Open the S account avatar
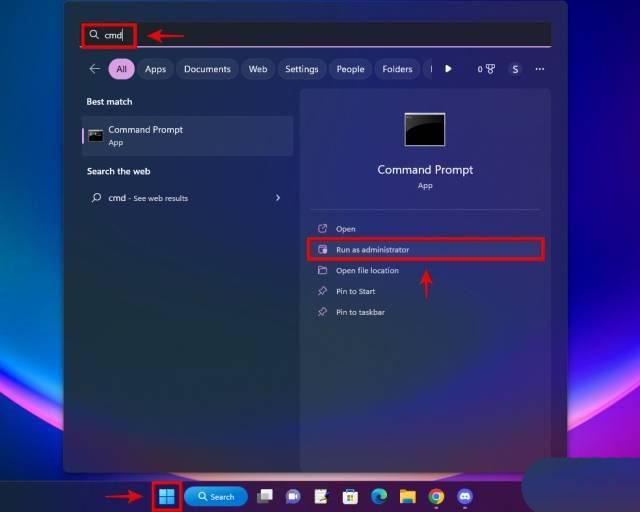640x512 pixels. 515,69
